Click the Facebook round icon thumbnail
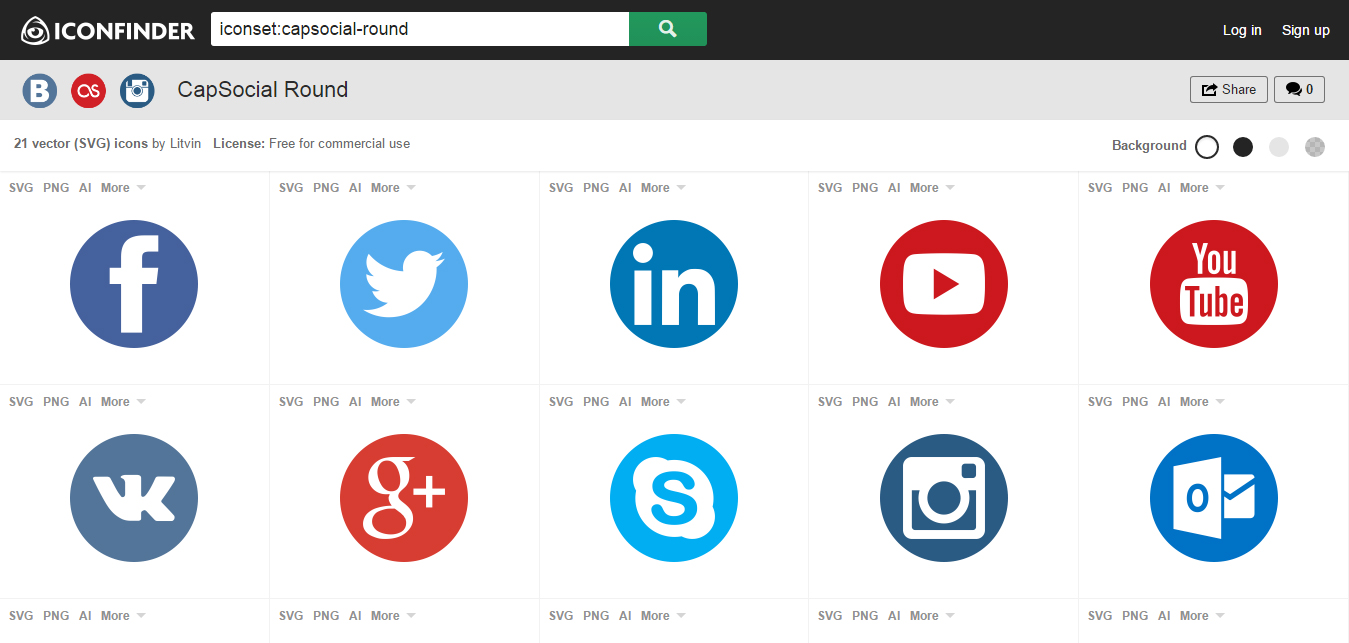The height and width of the screenshot is (643, 1349). click(x=134, y=284)
